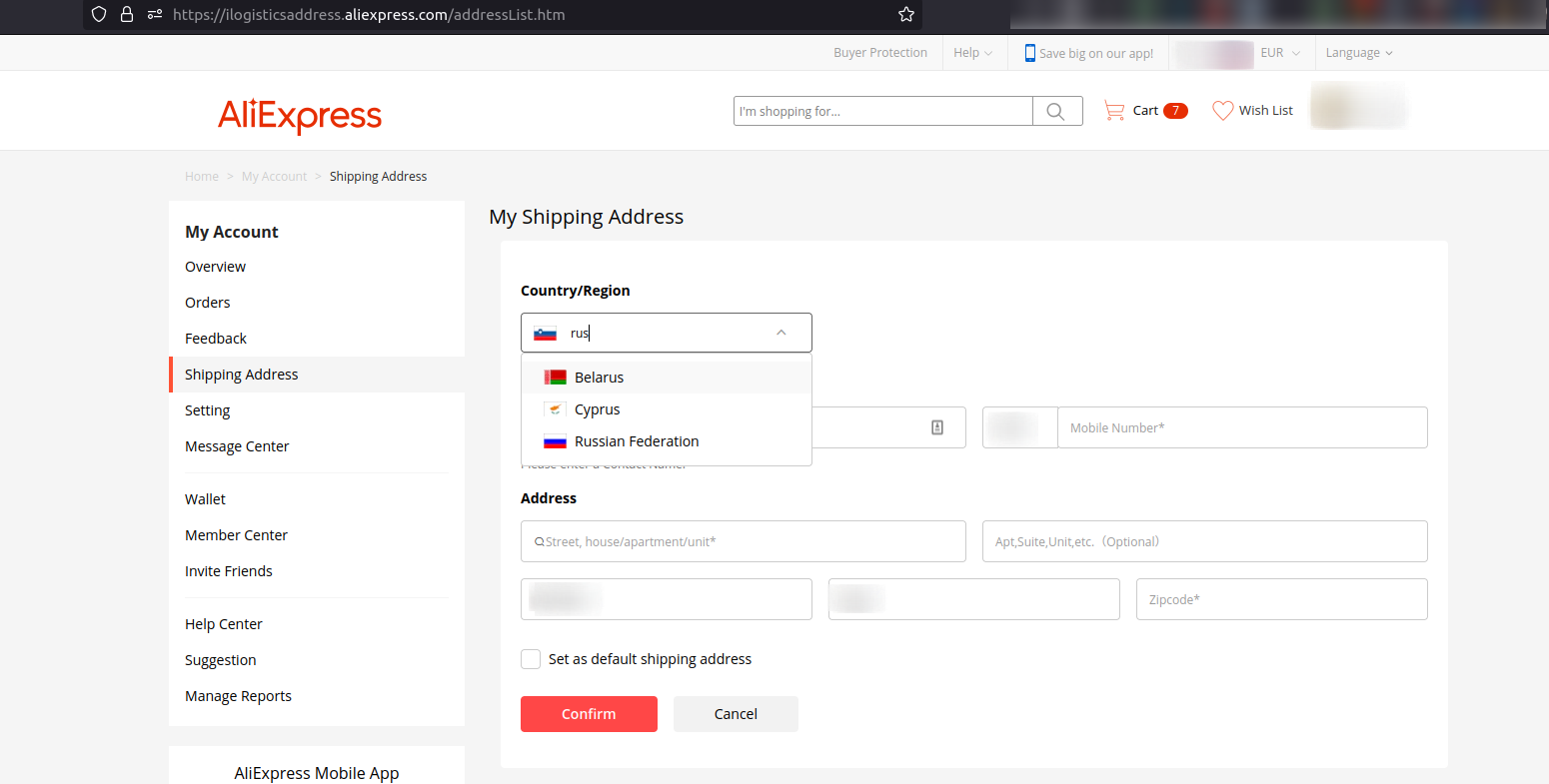The image size is (1549, 784).
Task: Click the mobile phone app icon
Action: (1029, 53)
